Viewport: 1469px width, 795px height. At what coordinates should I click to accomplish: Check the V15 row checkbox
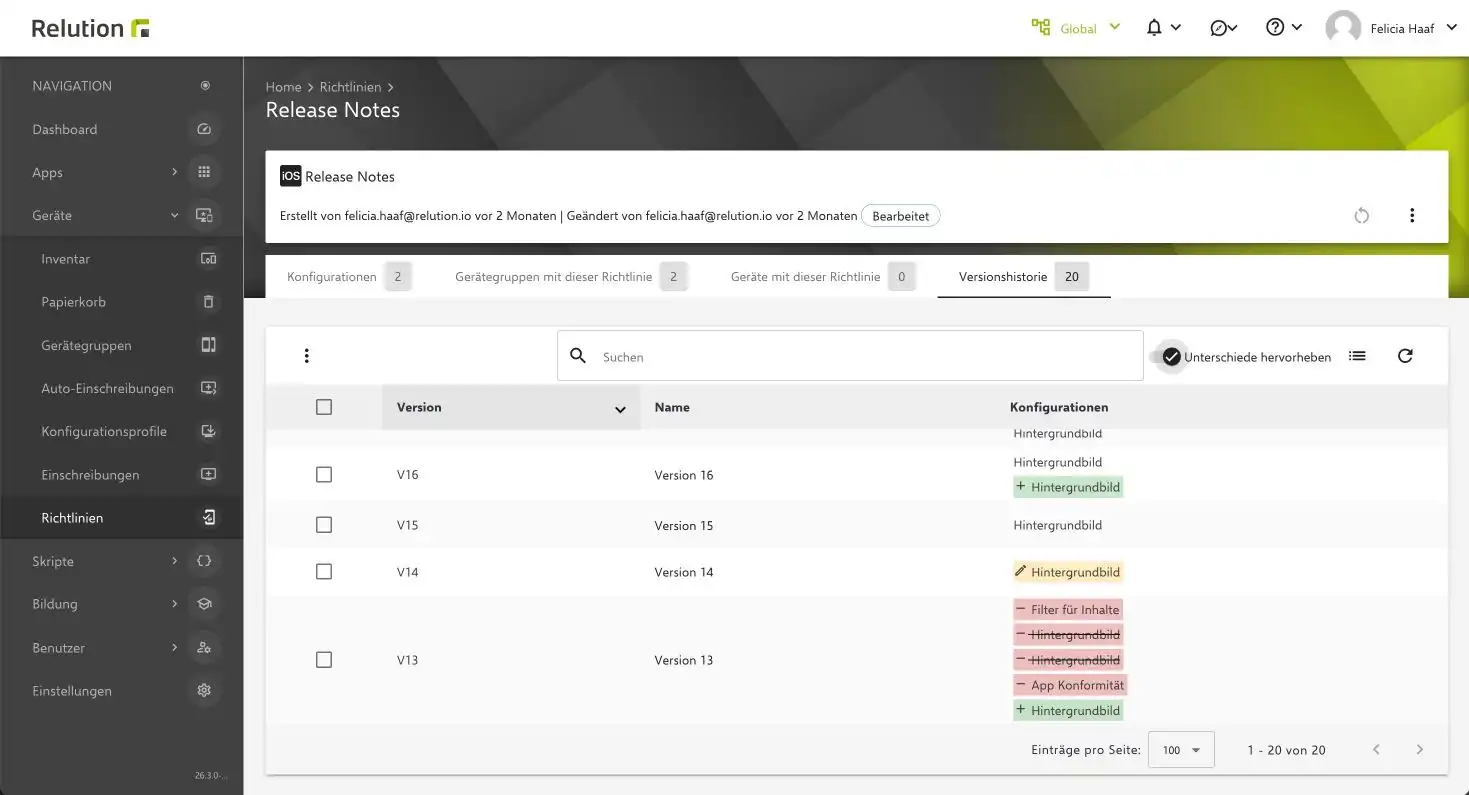(x=324, y=525)
